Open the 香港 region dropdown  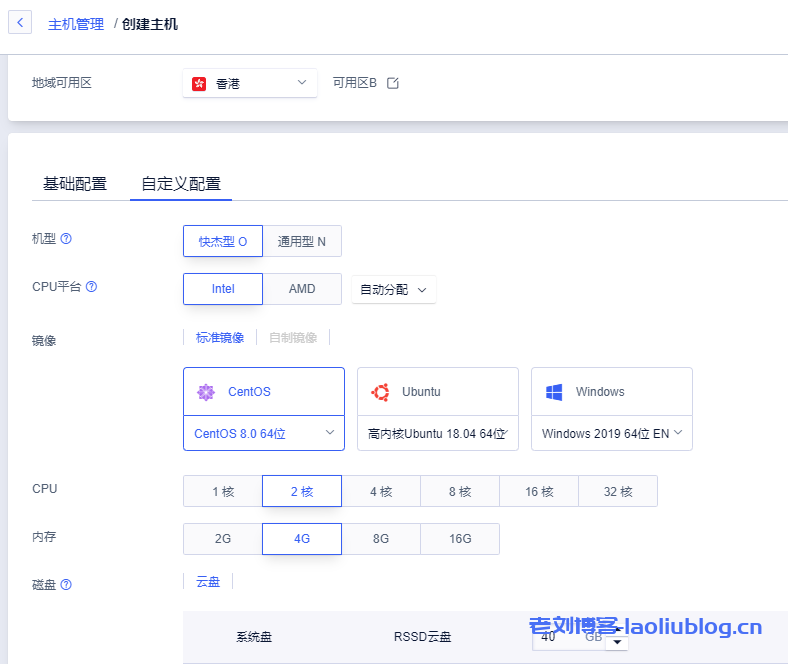pyautogui.click(x=250, y=83)
